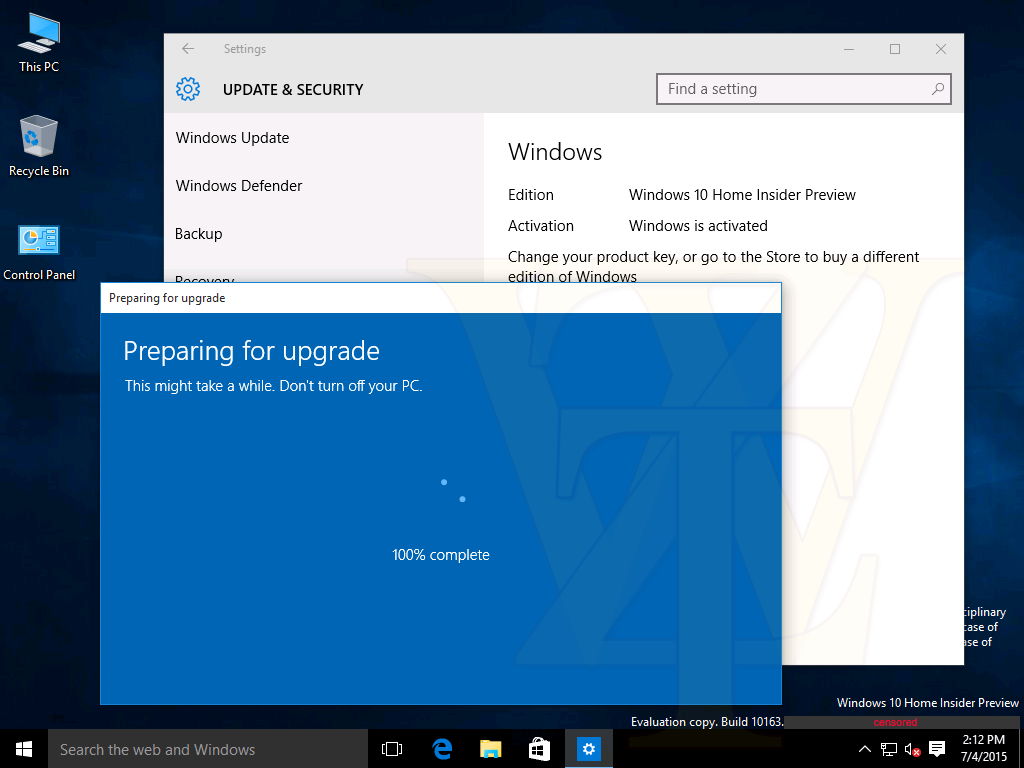Open the This PC desktop icon

(x=39, y=43)
